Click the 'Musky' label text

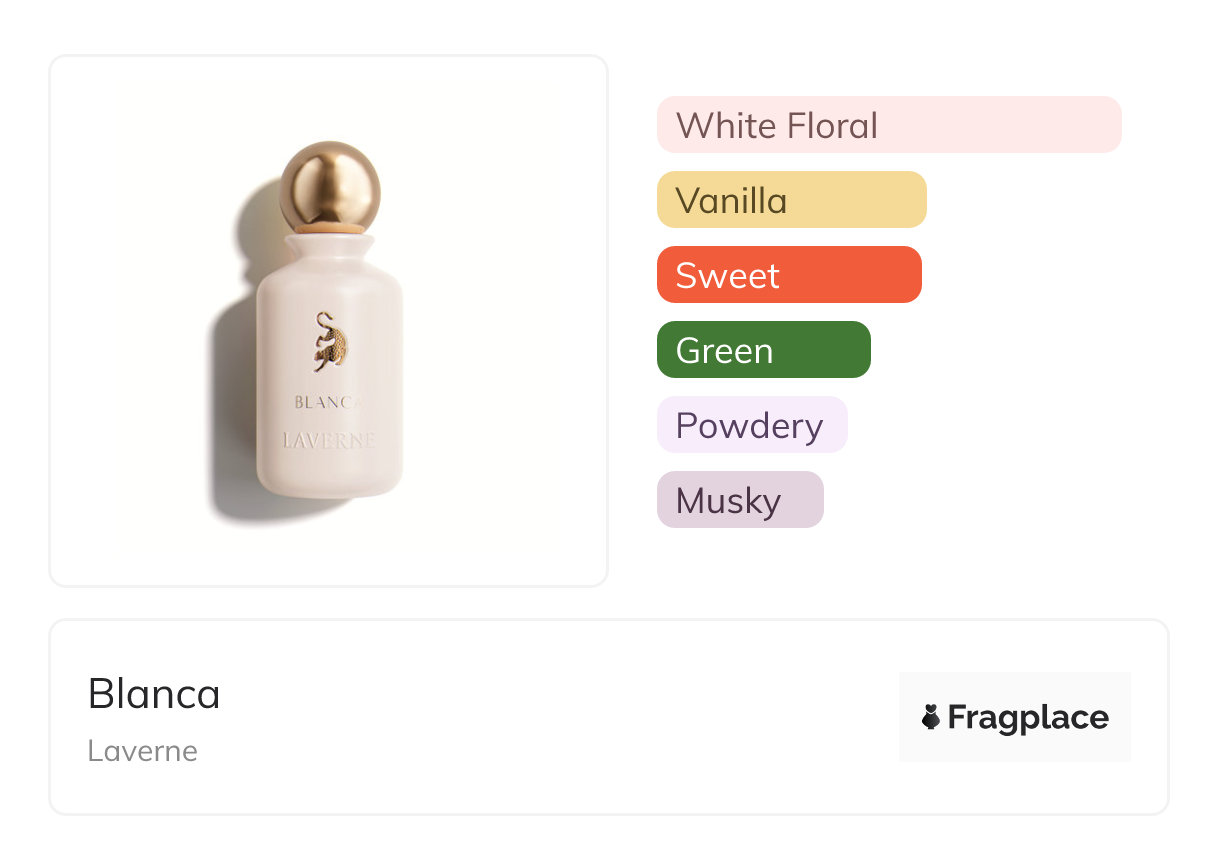pyautogui.click(x=728, y=501)
